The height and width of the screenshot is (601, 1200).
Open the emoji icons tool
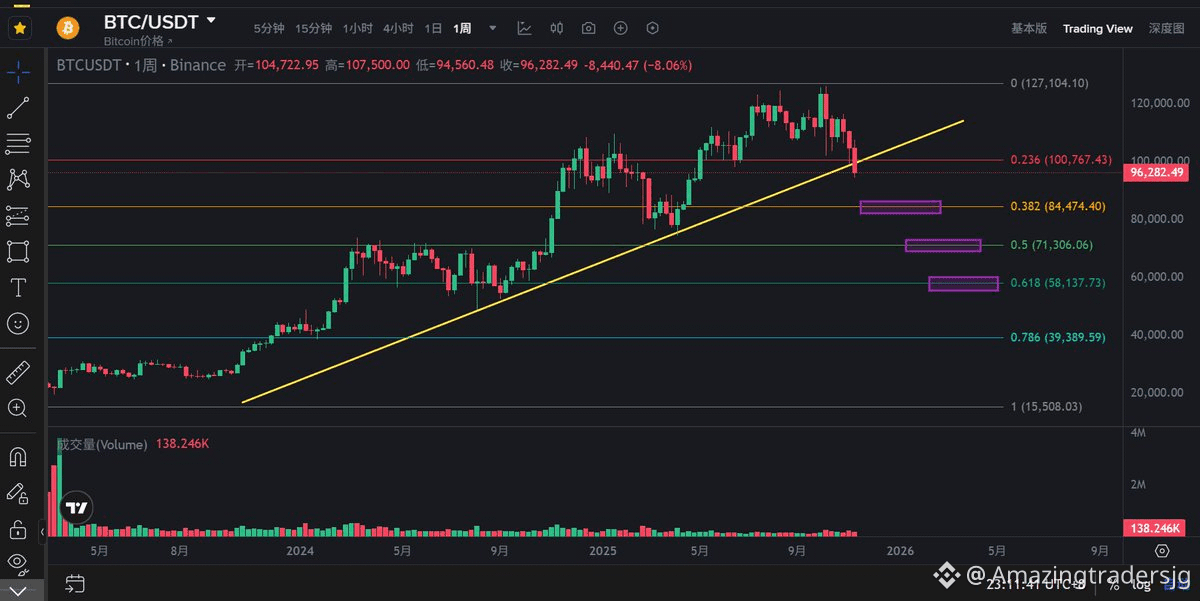18,323
